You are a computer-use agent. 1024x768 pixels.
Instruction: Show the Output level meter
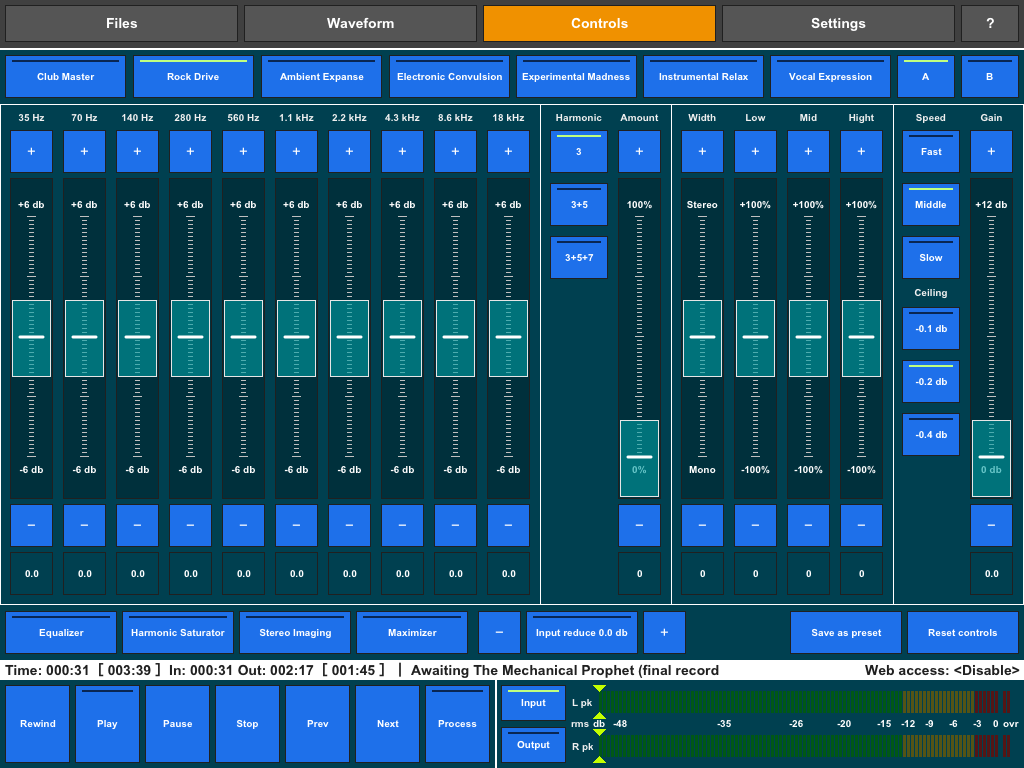pos(533,744)
